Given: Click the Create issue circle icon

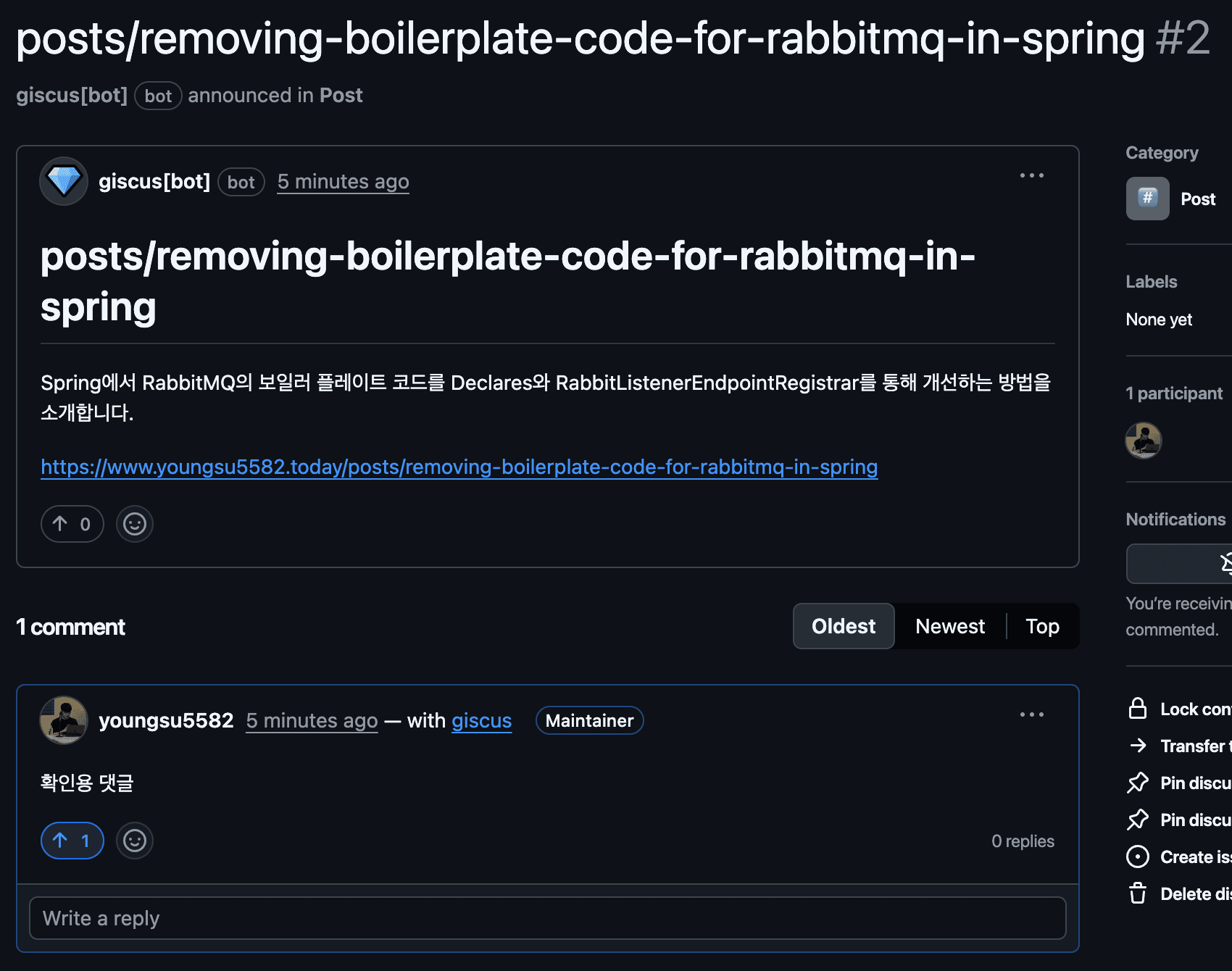Looking at the screenshot, I should 1138,857.
